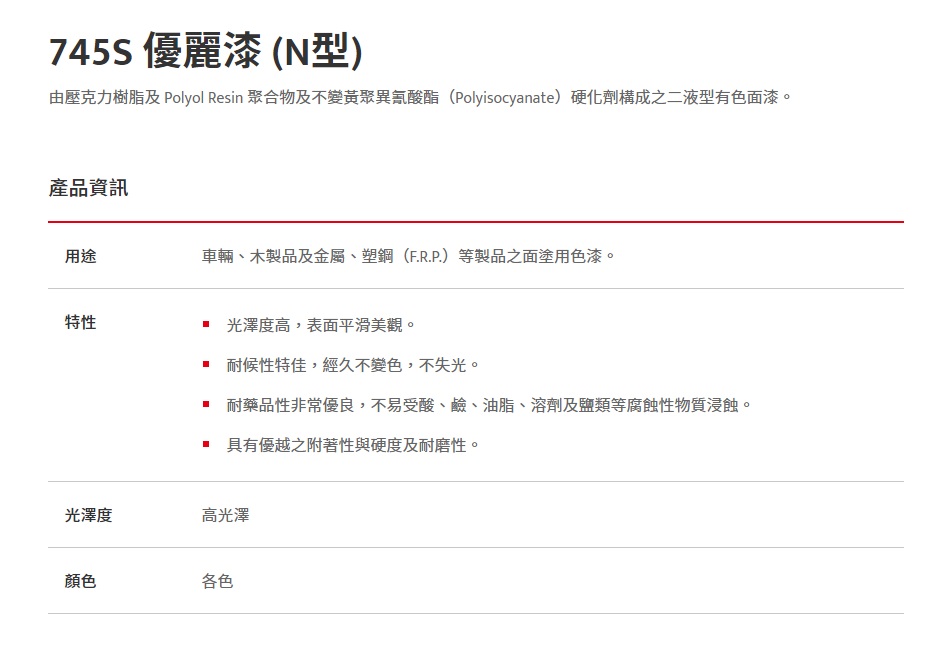942x646 pixels.
Task: Click the 745S 優麗漆 (N型) page title
Action: coord(205,52)
